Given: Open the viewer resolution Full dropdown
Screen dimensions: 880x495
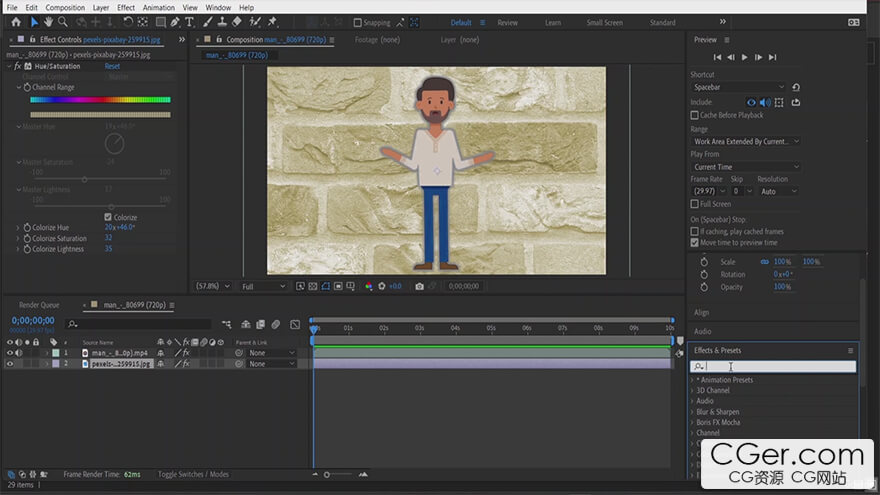Looking at the screenshot, I should pyautogui.click(x=263, y=286).
